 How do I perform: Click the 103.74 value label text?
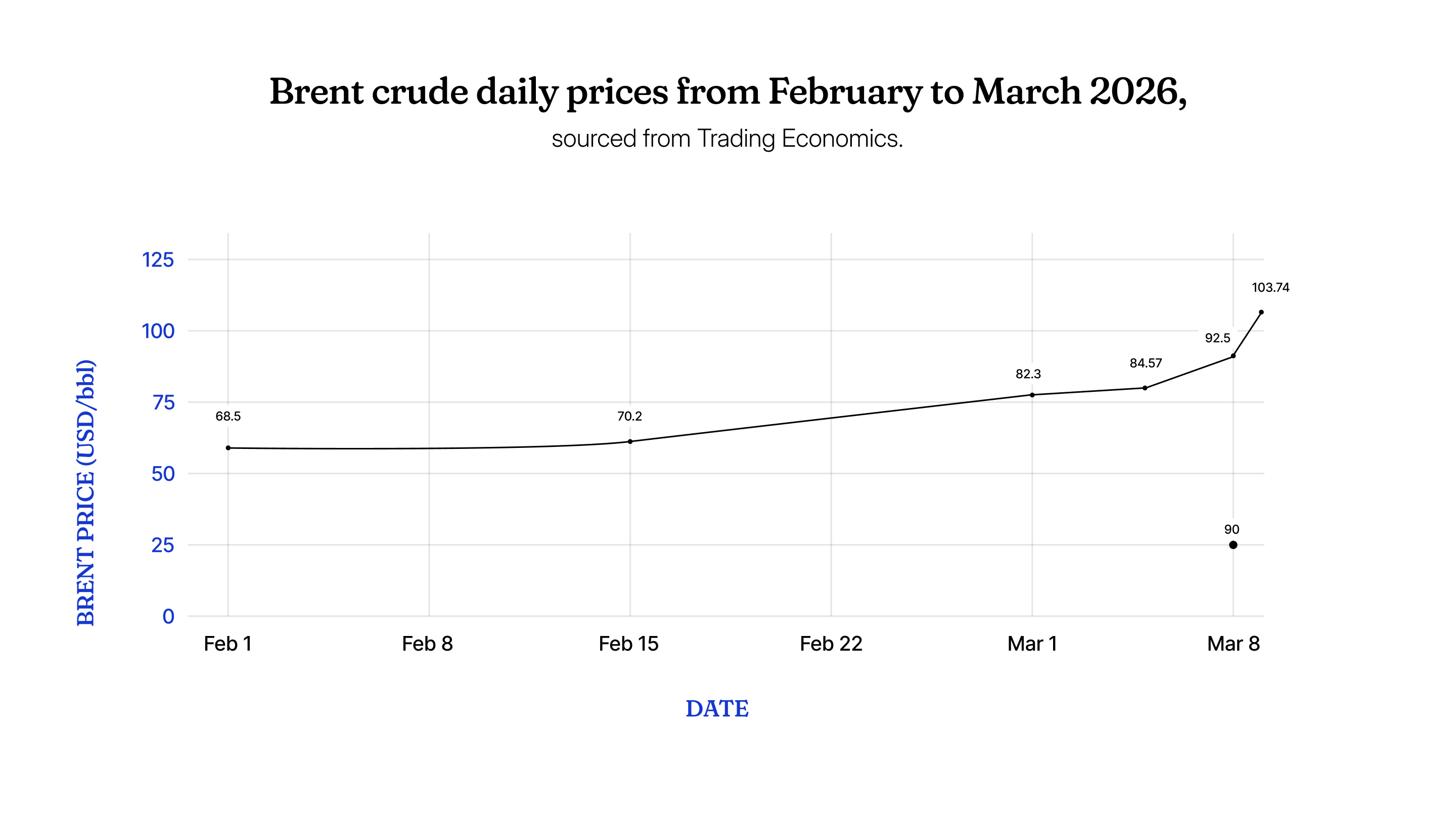point(1270,287)
